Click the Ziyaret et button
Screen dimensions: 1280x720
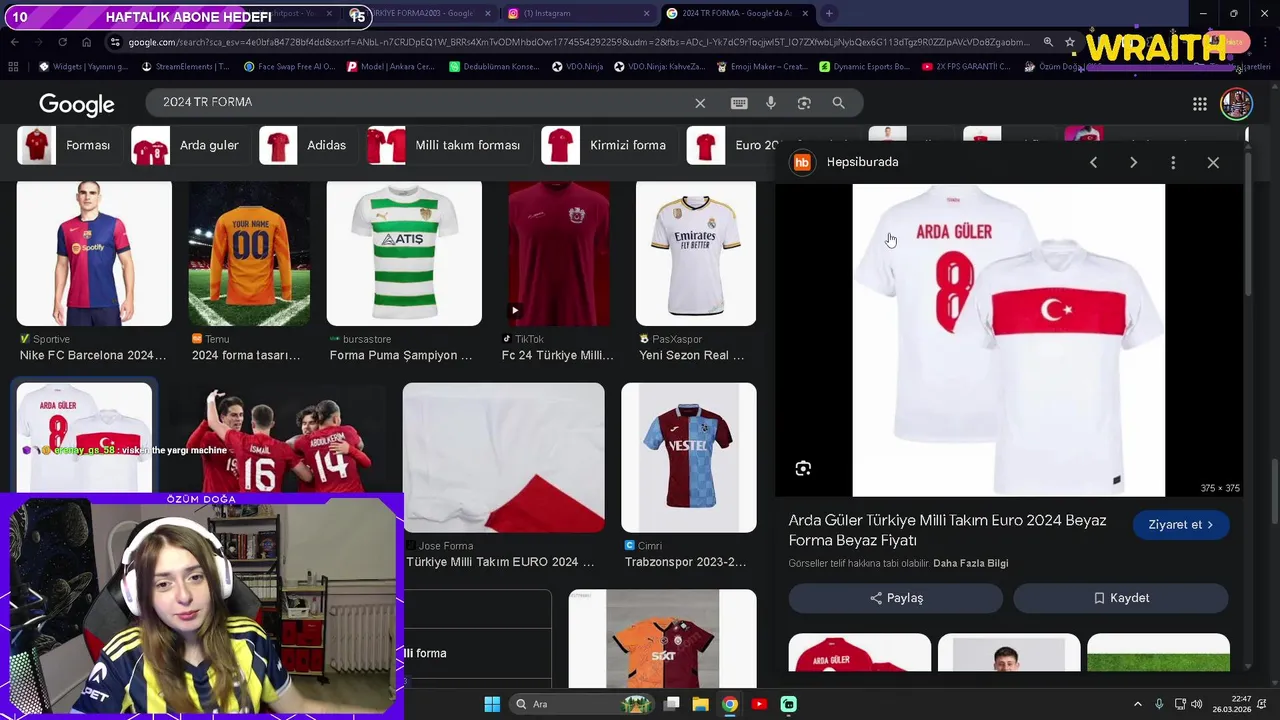tap(1181, 524)
